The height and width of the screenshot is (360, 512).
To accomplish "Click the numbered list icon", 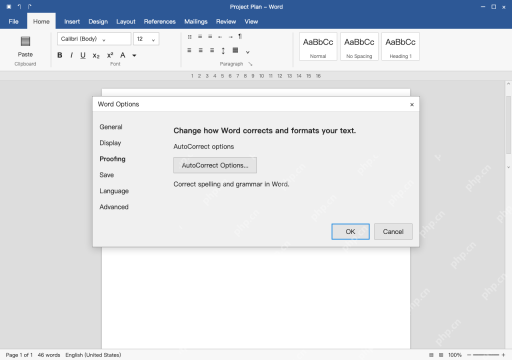I will coord(200,37).
